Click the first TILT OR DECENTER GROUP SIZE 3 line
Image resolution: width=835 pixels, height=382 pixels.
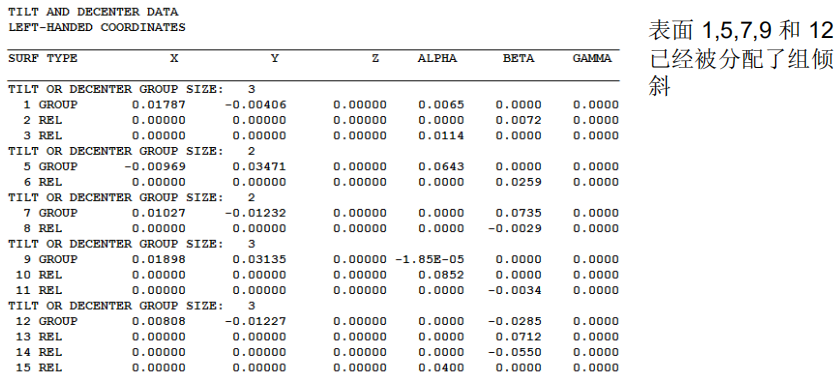click(x=132, y=89)
